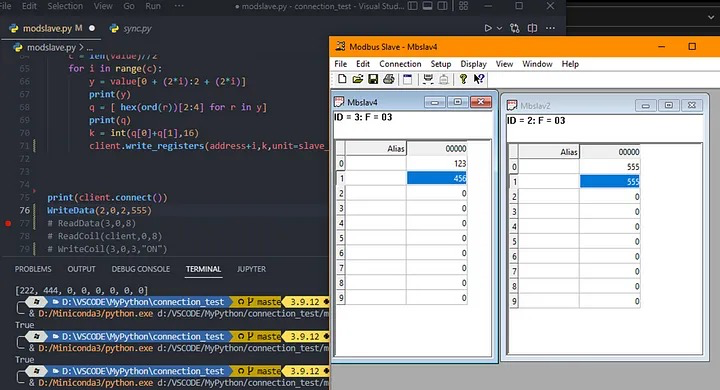Open the editor More Actions ellipsis menu
This screenshot has height=390, width=720.
point(550,28)
